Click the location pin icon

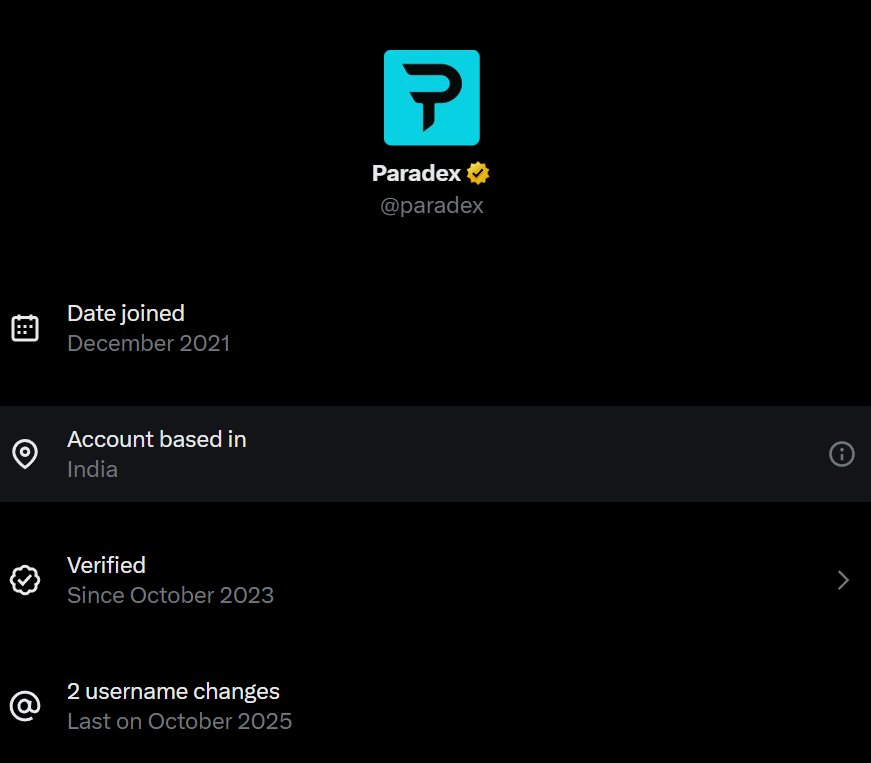[x=25, y=454]
